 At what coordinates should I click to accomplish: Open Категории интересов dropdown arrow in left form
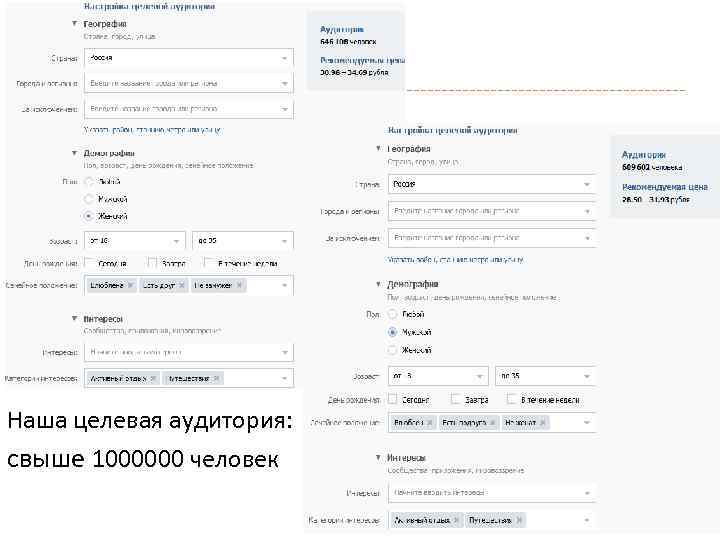[x=284, y=378]
